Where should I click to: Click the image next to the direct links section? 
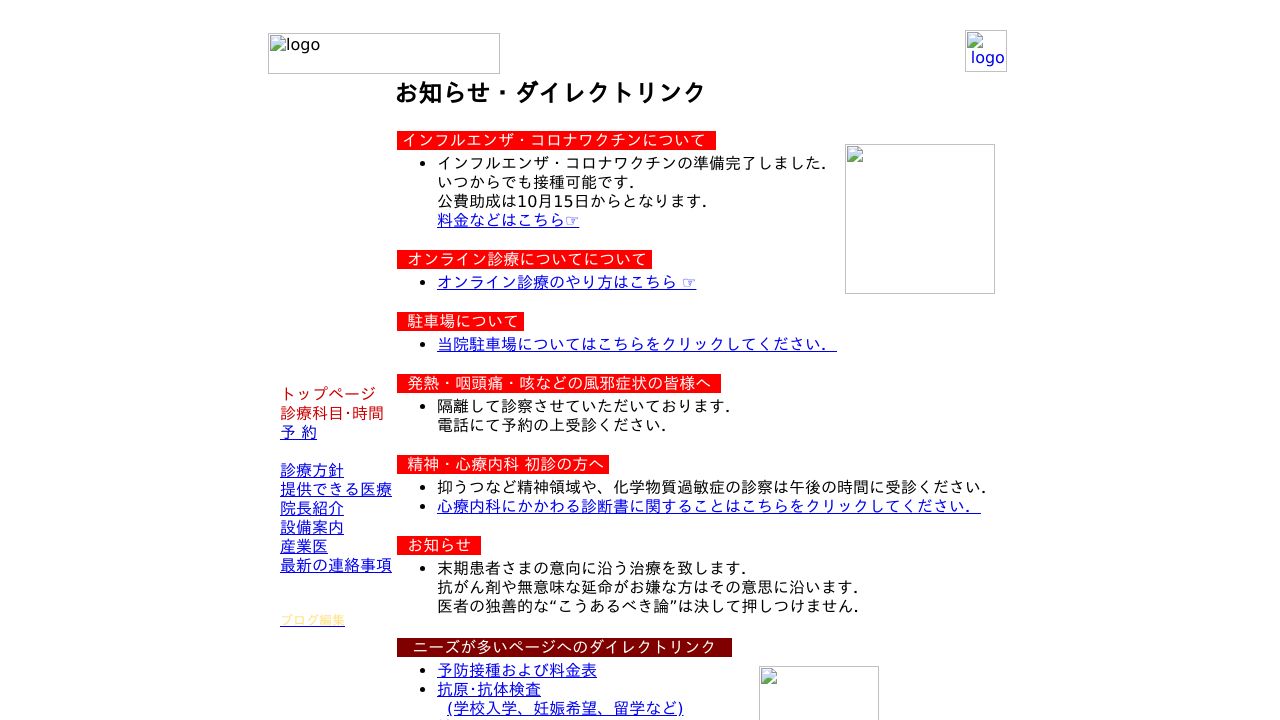pyautogui.click(x=818, y=692)
